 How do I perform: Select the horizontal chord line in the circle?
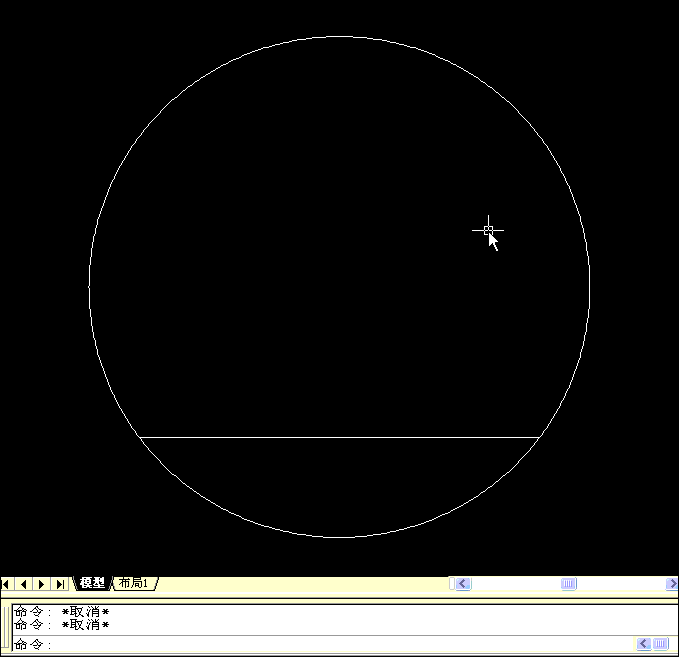pyautogui.click(x=339, y=437)
